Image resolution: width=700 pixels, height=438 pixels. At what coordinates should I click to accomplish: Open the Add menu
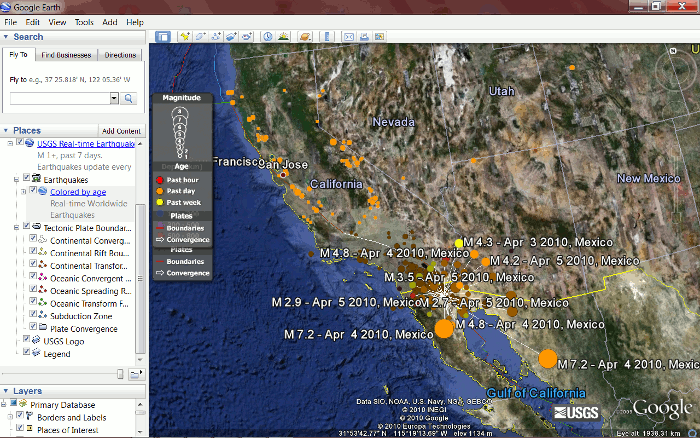tap(109, 22)
